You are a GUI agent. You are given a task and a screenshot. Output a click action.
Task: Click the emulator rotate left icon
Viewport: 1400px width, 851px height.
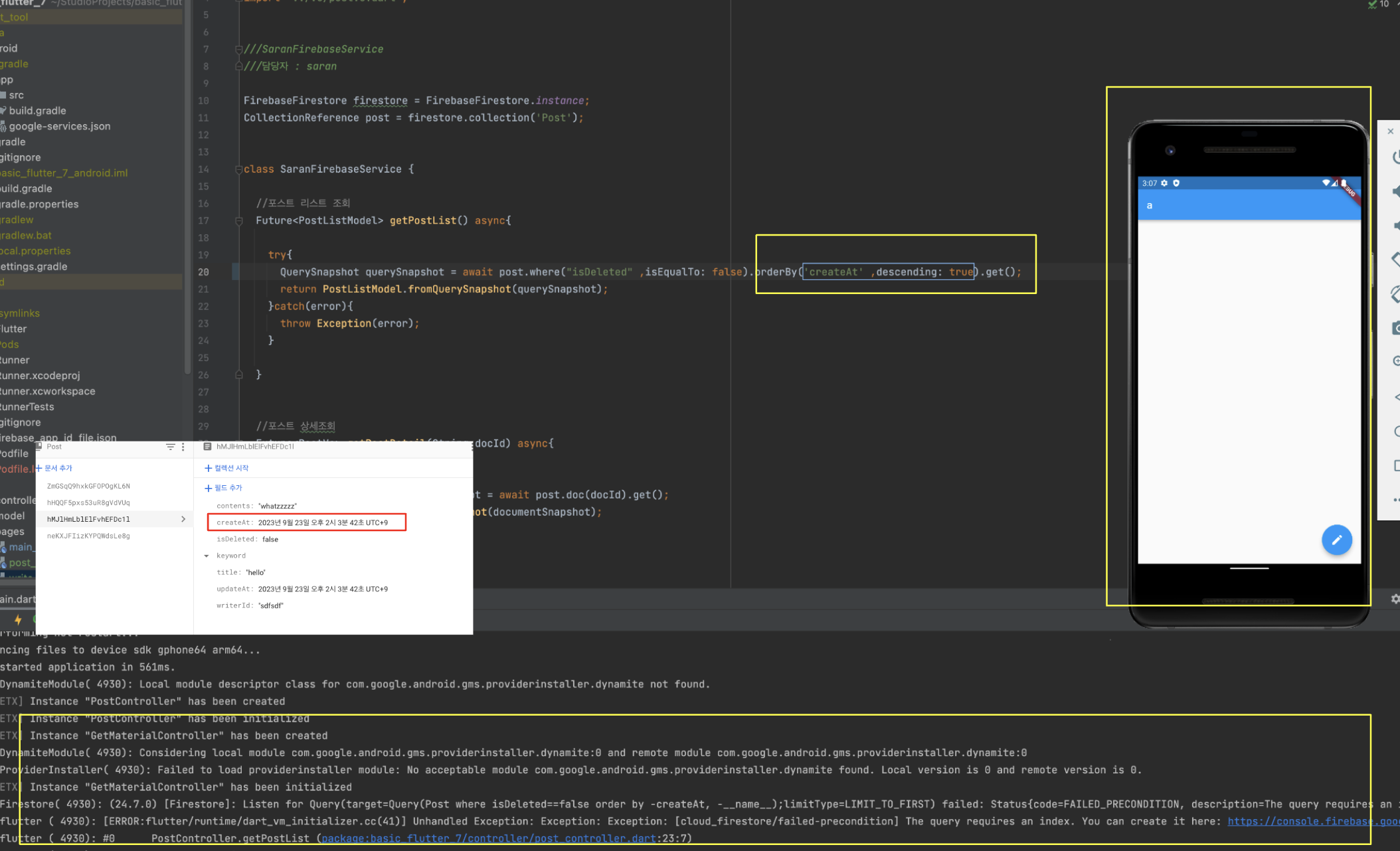pyautogui.click(x=1395, y=259)
